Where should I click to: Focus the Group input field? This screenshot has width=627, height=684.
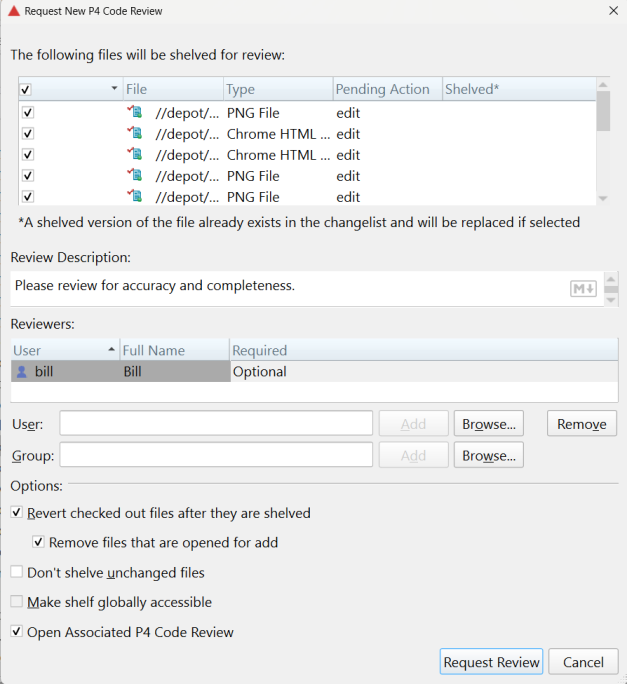tap(216, 456)
